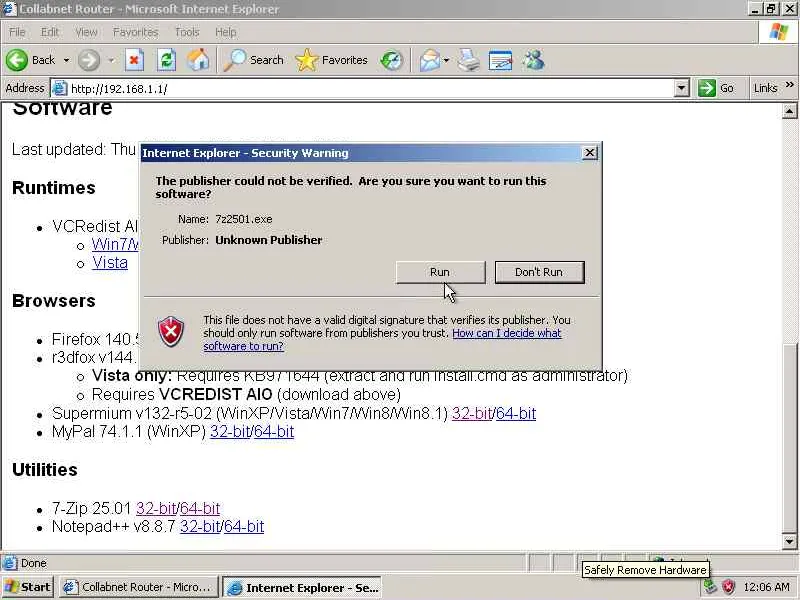Click the Edit page toolbar icon

pos(500,60)
